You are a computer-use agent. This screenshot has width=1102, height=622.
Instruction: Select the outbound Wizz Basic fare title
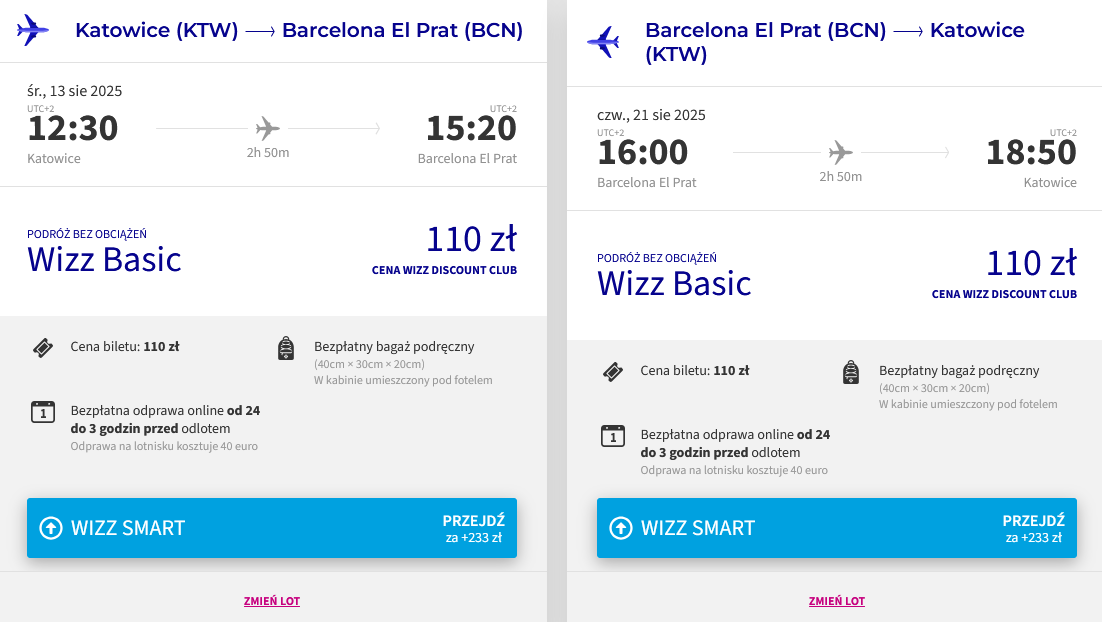pyautogui.click(x=104, y=259)
